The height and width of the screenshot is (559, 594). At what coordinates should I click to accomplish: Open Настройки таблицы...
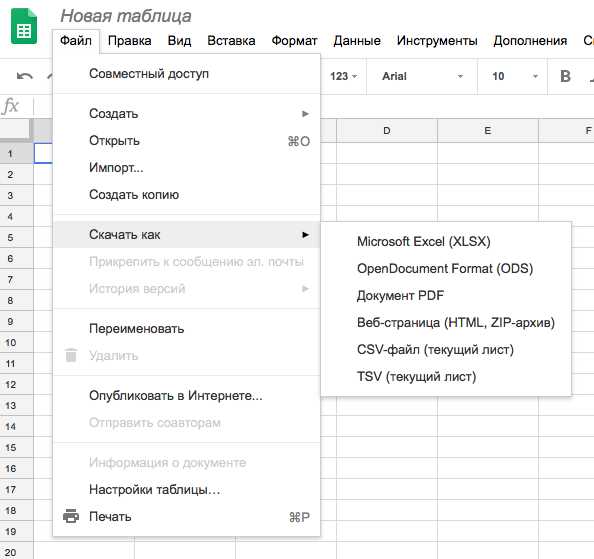coord(186,489)
